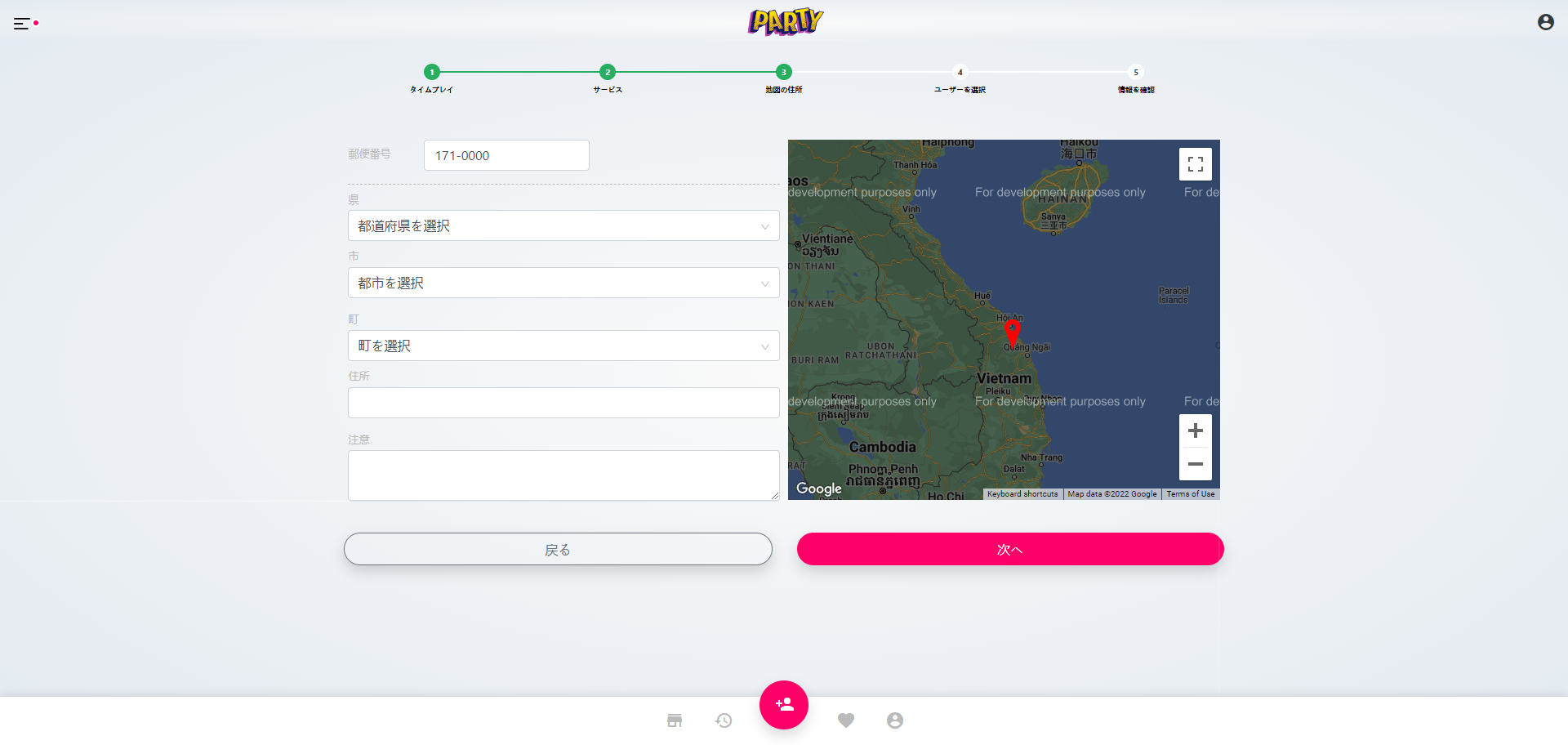This screenshot has height=745, width=1568.
Task: Expand the 町を選択 dropdown
Action: pos(563,346)
